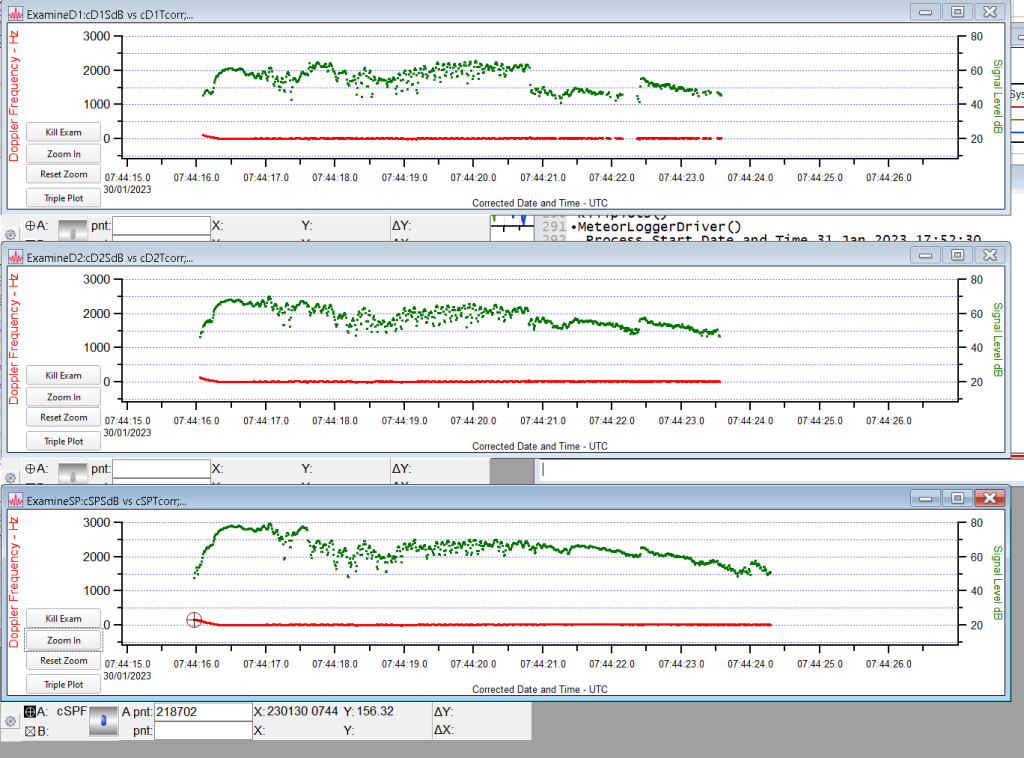Click Triple Plot in ExamineSP window
Screen dimensions: 1024x758
point(63,684)
